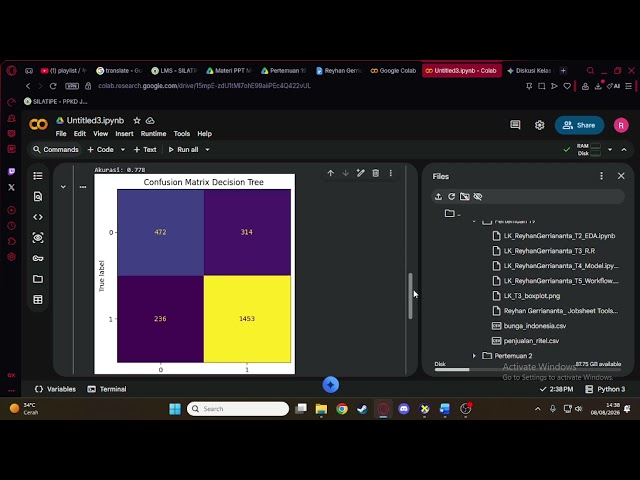Open Colab settings gear

[x=540, y=125]
